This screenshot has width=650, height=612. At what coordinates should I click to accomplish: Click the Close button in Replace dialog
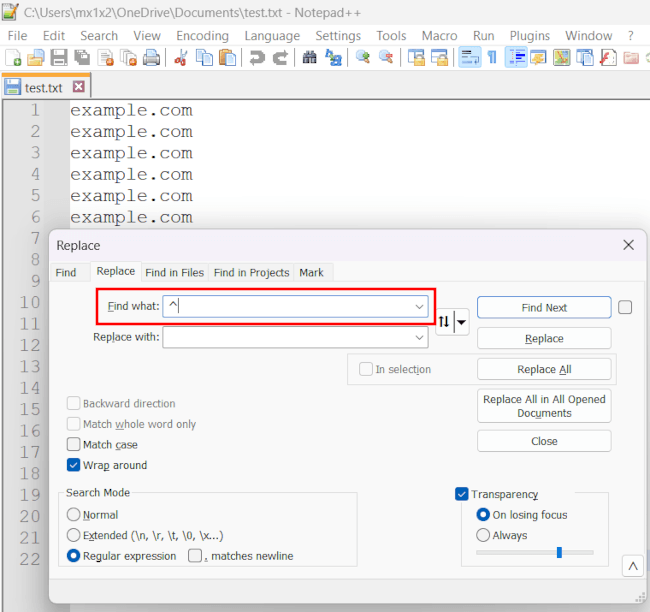point(544,441)
